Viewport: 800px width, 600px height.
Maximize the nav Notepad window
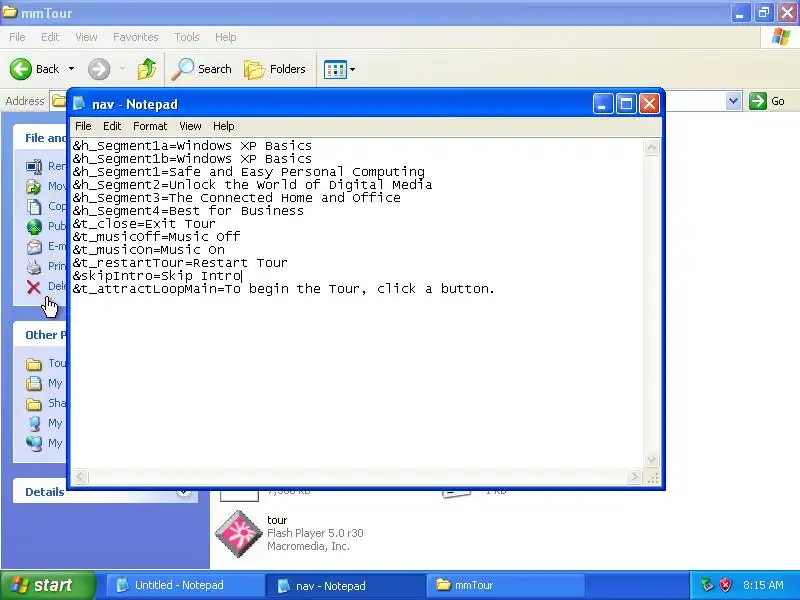point(626,104)
